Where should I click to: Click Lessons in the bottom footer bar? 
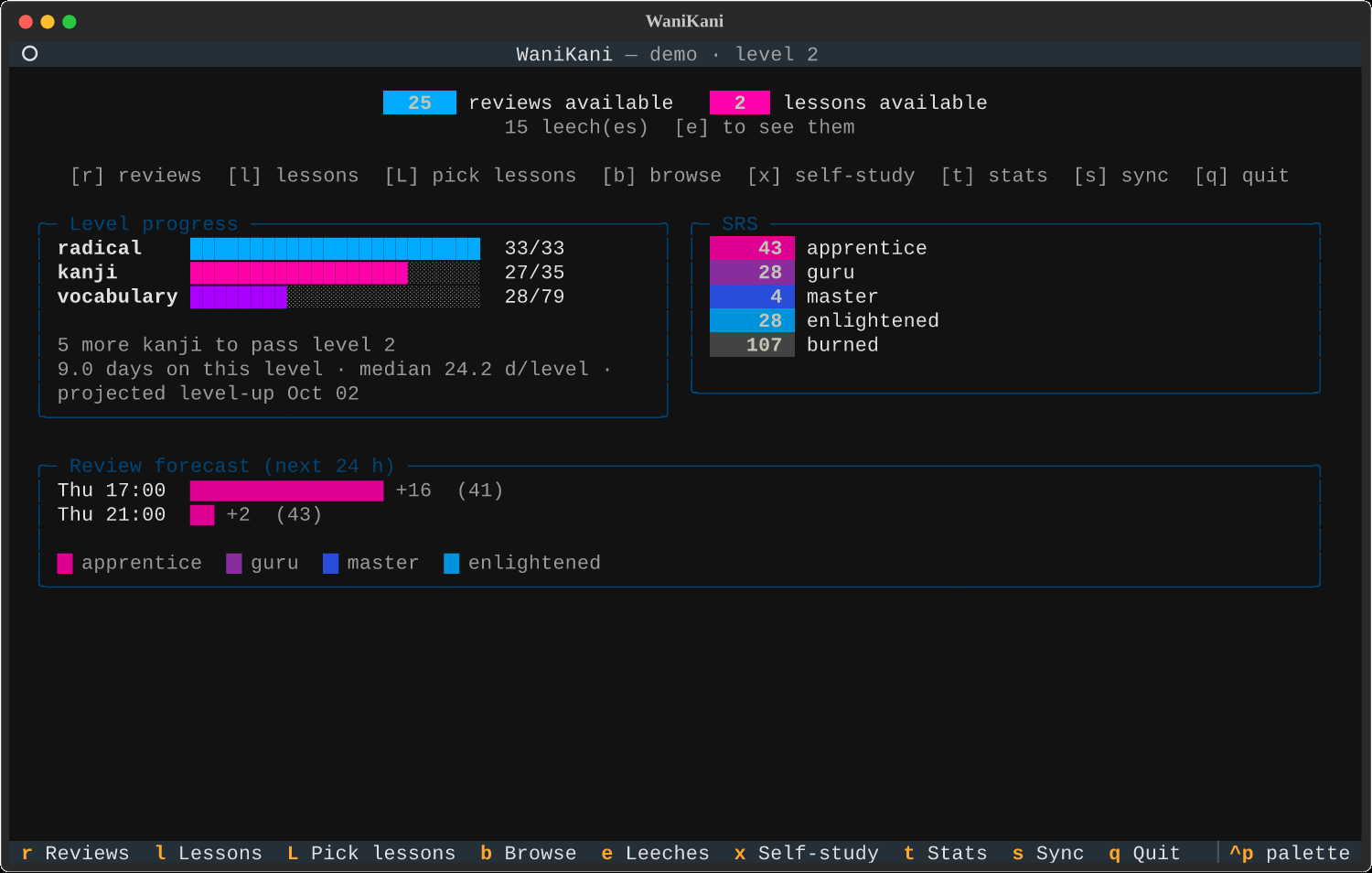(209, 853)
